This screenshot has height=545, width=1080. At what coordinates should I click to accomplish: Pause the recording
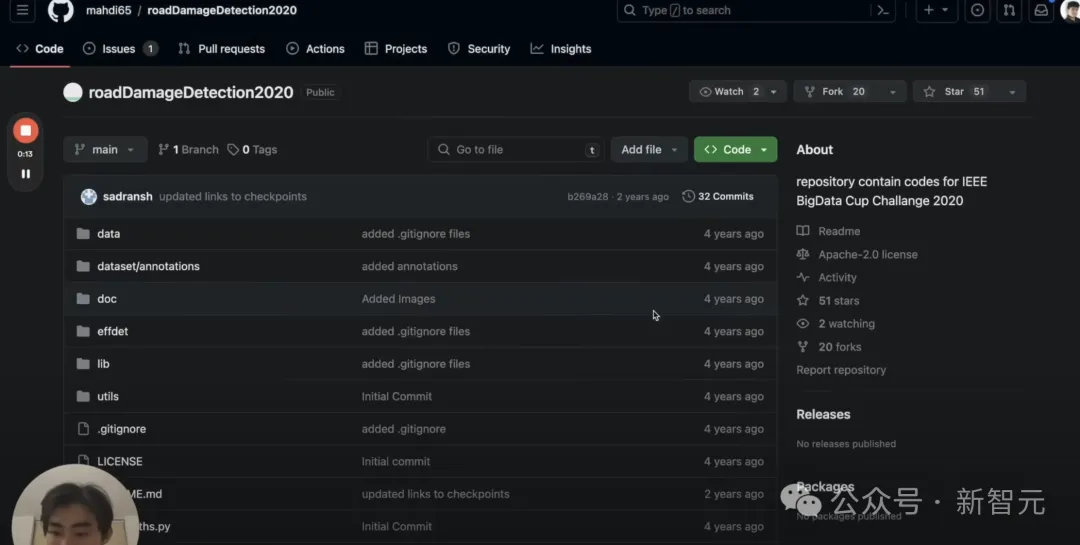tap(25, 174)
